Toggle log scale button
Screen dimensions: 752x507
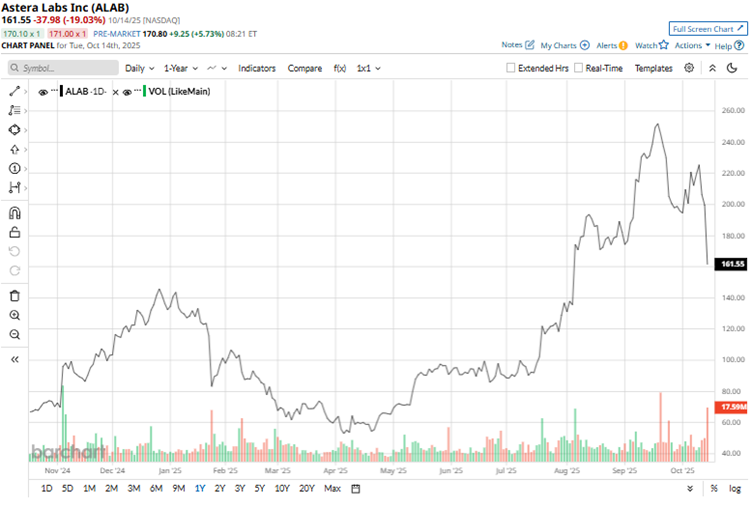[735, 488]
